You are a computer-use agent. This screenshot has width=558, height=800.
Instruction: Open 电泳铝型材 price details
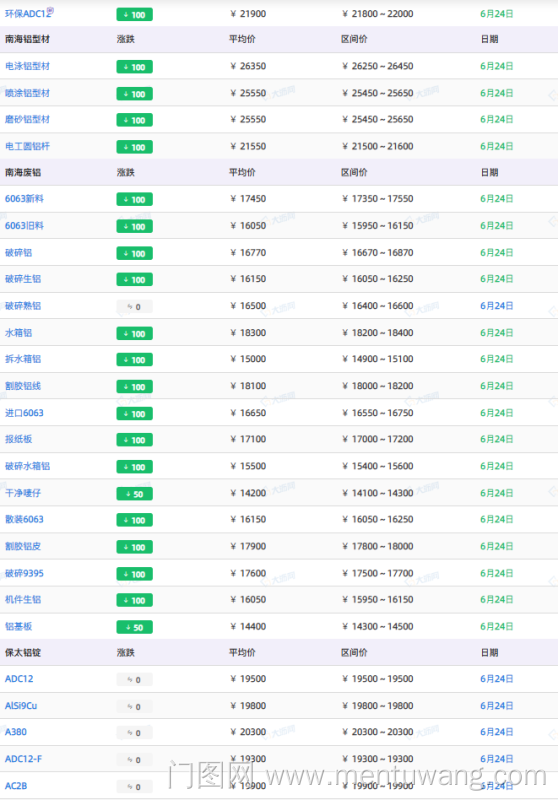[x=28, y=66]
